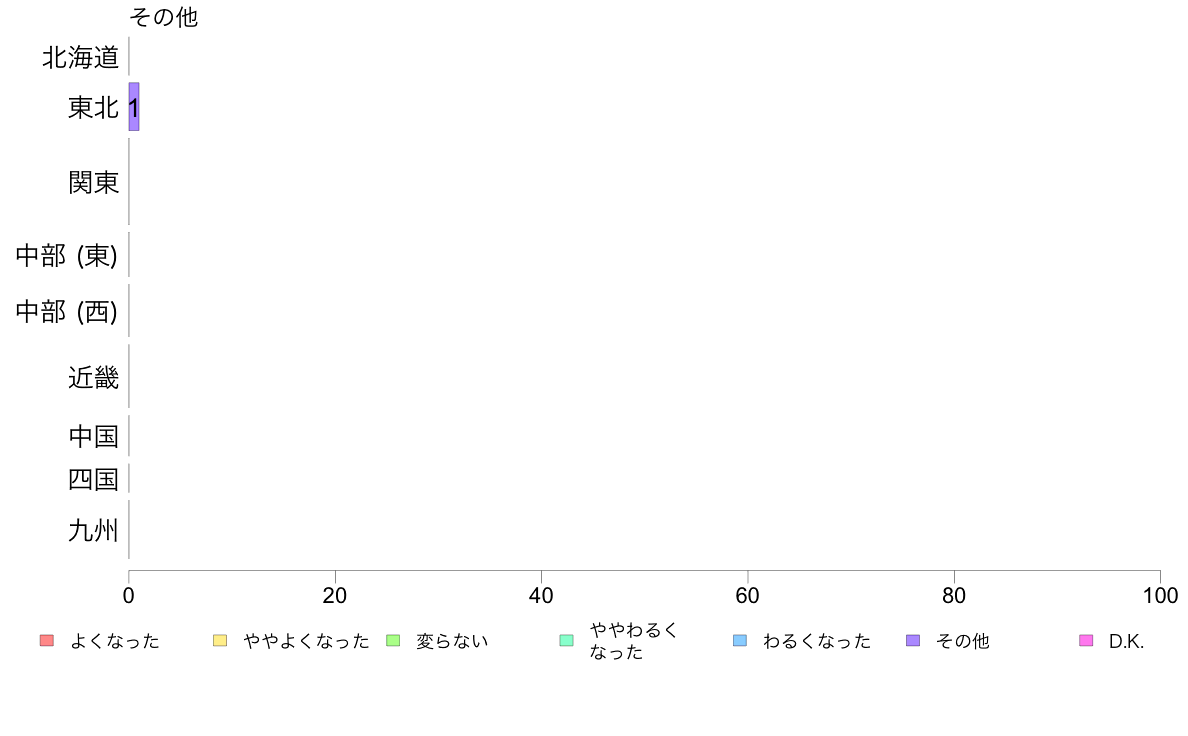This screenshot has width=1188, height=736.
Task: Select the purple bar for 東北
Action: (x=134, y=107)
